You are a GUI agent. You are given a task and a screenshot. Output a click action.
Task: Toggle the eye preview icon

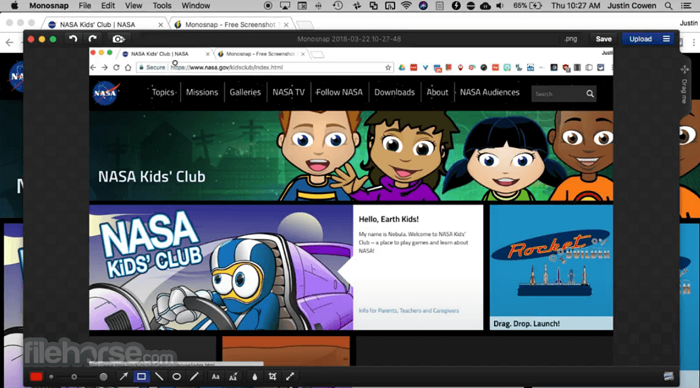point(118,39)
